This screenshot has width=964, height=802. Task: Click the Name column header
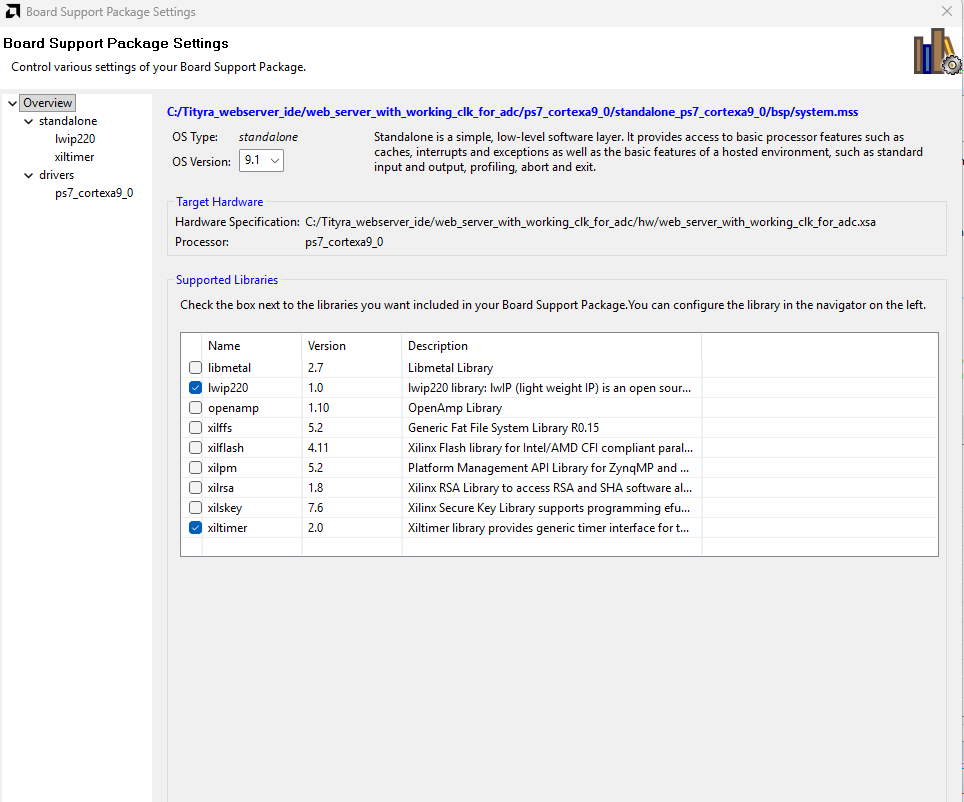tap(224, 346)
